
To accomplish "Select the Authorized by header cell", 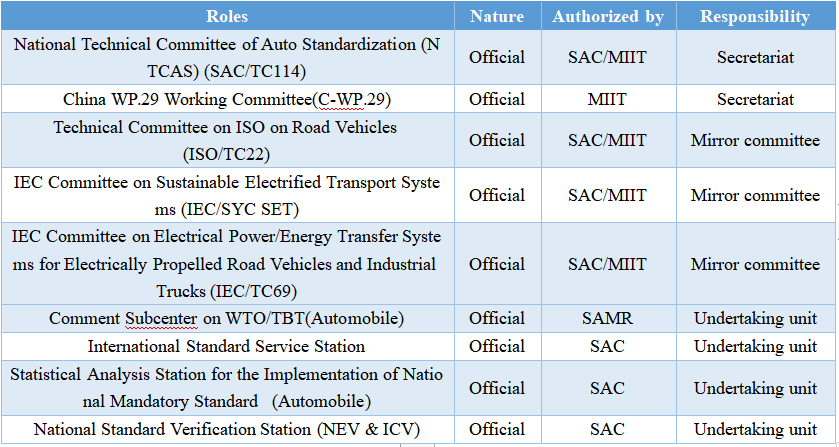I will tap(608, 16).
